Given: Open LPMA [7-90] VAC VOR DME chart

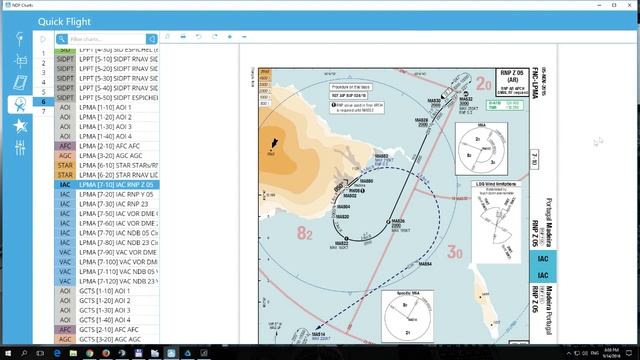Looking at the screenshot, I should (107, 252).
